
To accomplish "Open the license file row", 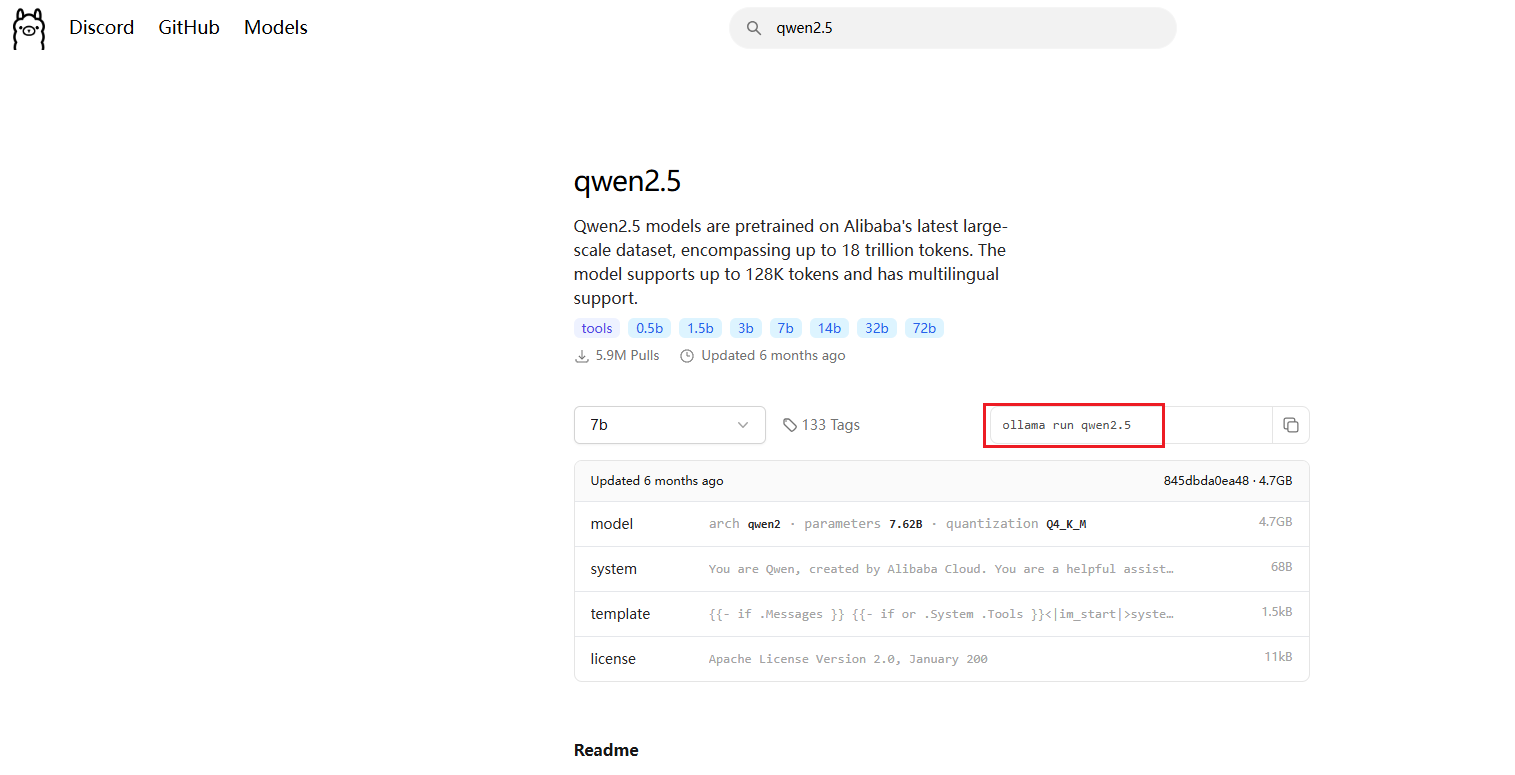I will (941, 659).
